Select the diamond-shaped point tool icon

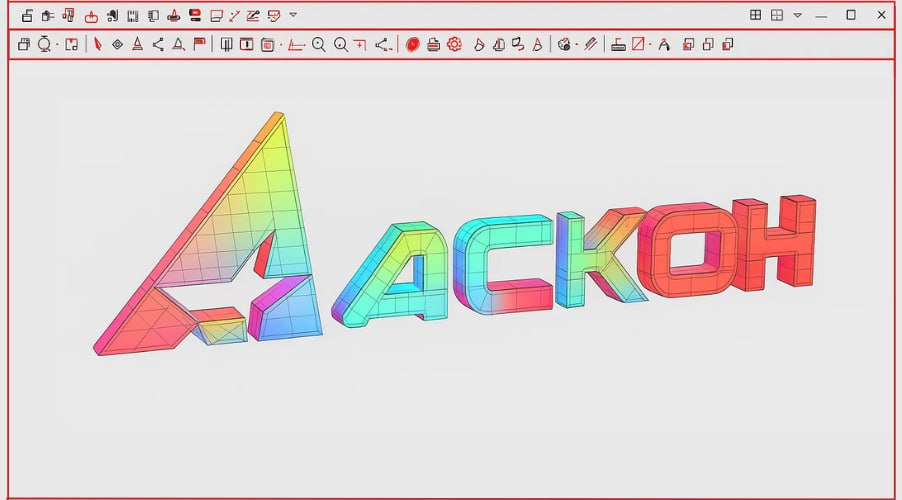point(117,44)
